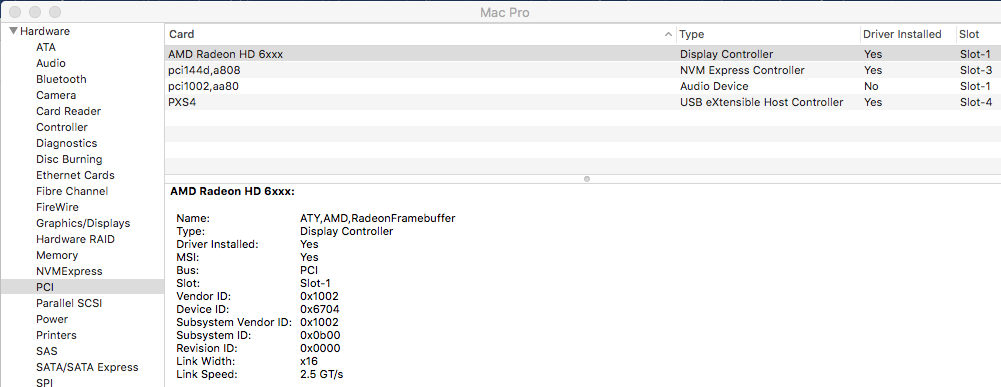Viewport: 1001px width, 387px height.
Task: Close the Mac Pro window
Action: [15, 12]
